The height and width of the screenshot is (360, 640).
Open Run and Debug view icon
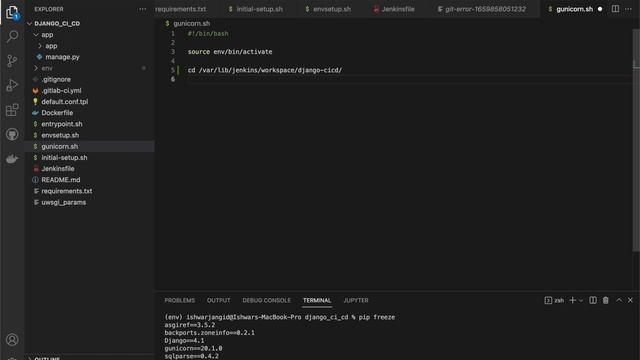coord(12,85)
